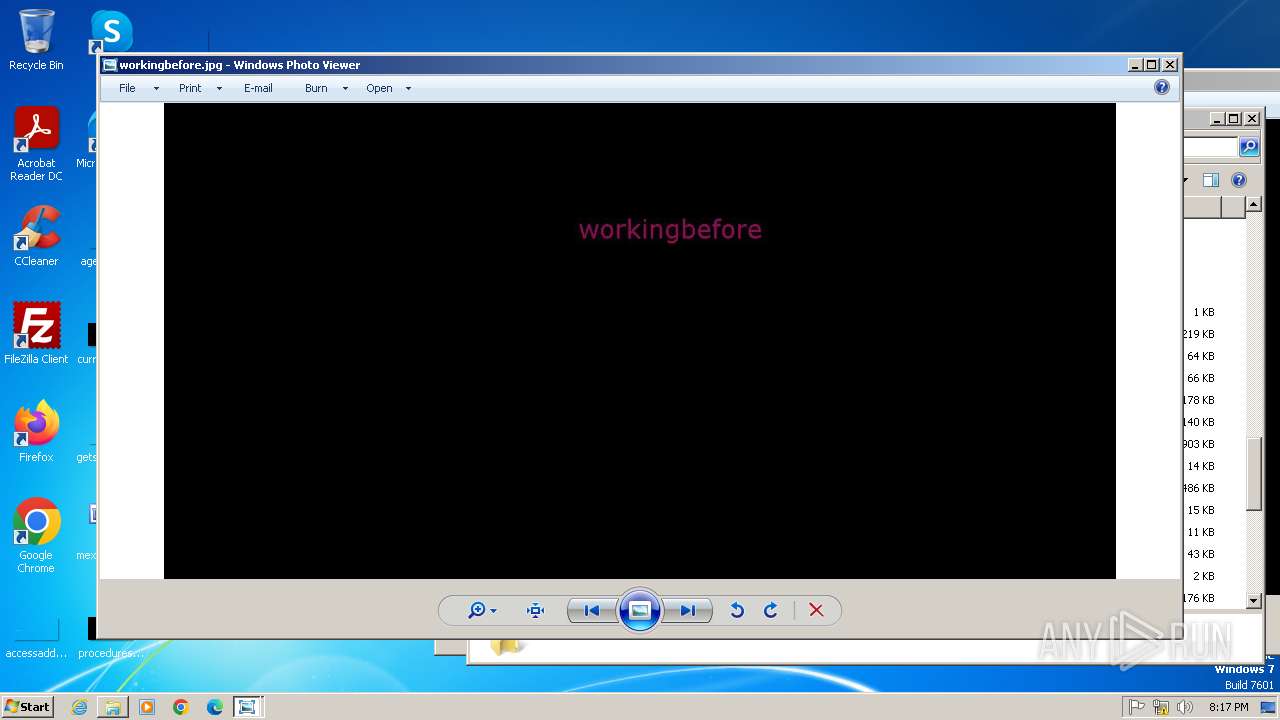
Task: Click the taskbar clock 8:17 PM
Action: click(x=1228, y=707)
